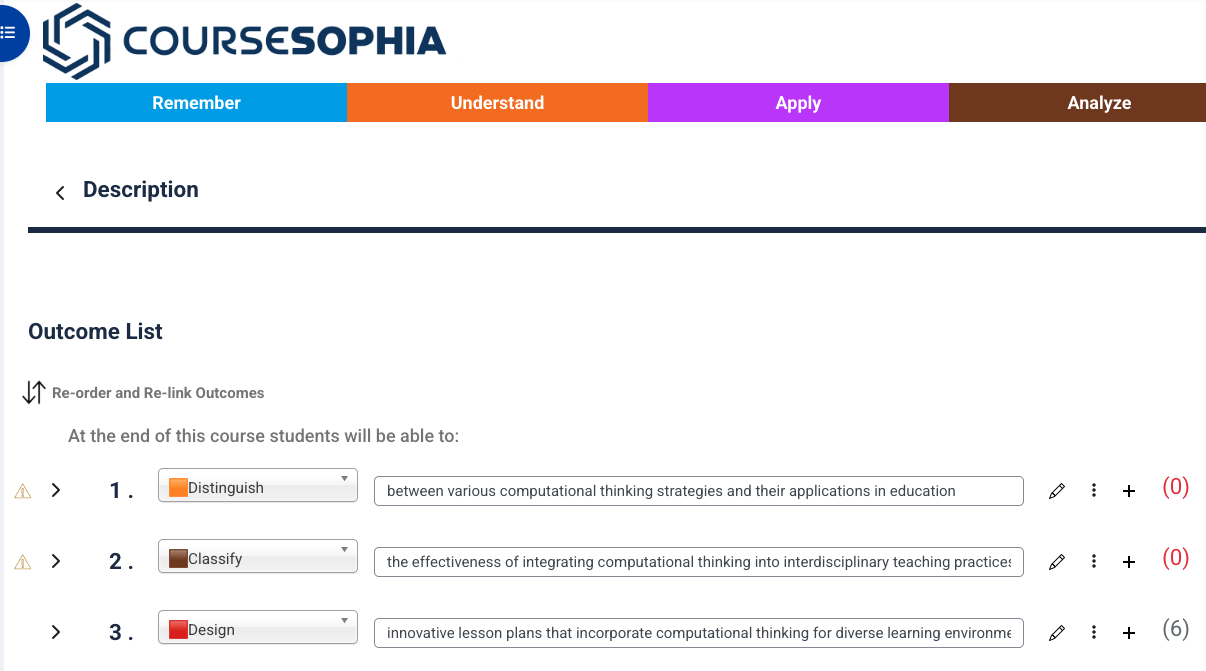Select the Apply tab
The height and width of the screenshot is (671, 1206).
click(x=798, y=103)
